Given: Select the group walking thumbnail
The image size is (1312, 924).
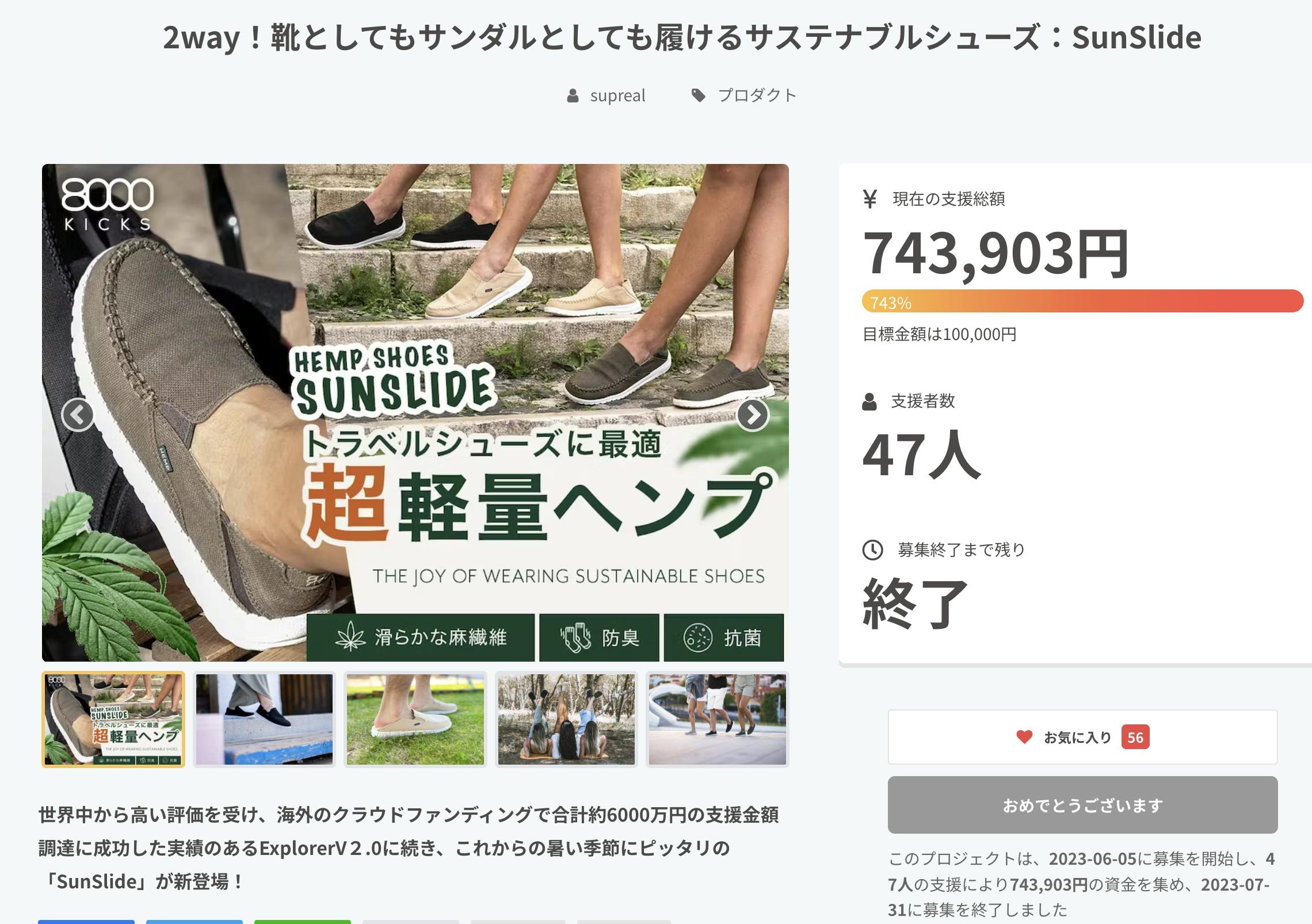Looking at the screenshot, I should point(718,719).
